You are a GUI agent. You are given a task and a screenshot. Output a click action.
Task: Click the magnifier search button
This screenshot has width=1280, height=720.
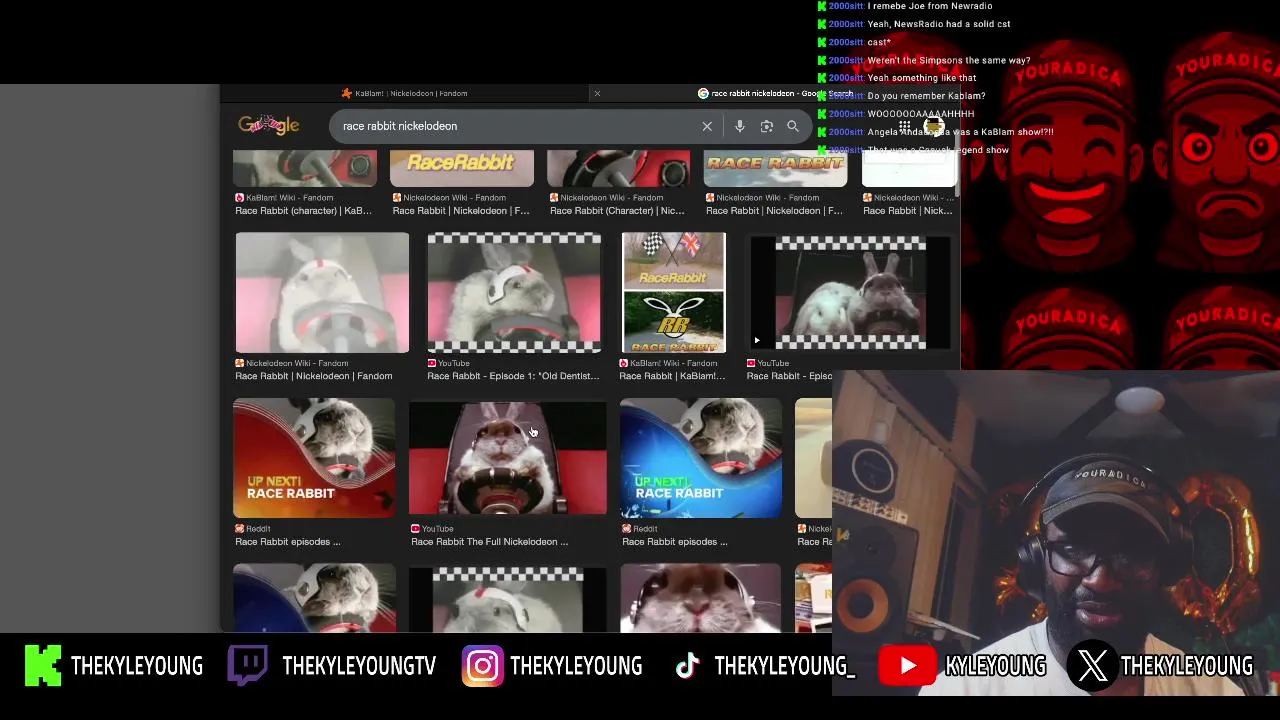[x=793, y=127]
